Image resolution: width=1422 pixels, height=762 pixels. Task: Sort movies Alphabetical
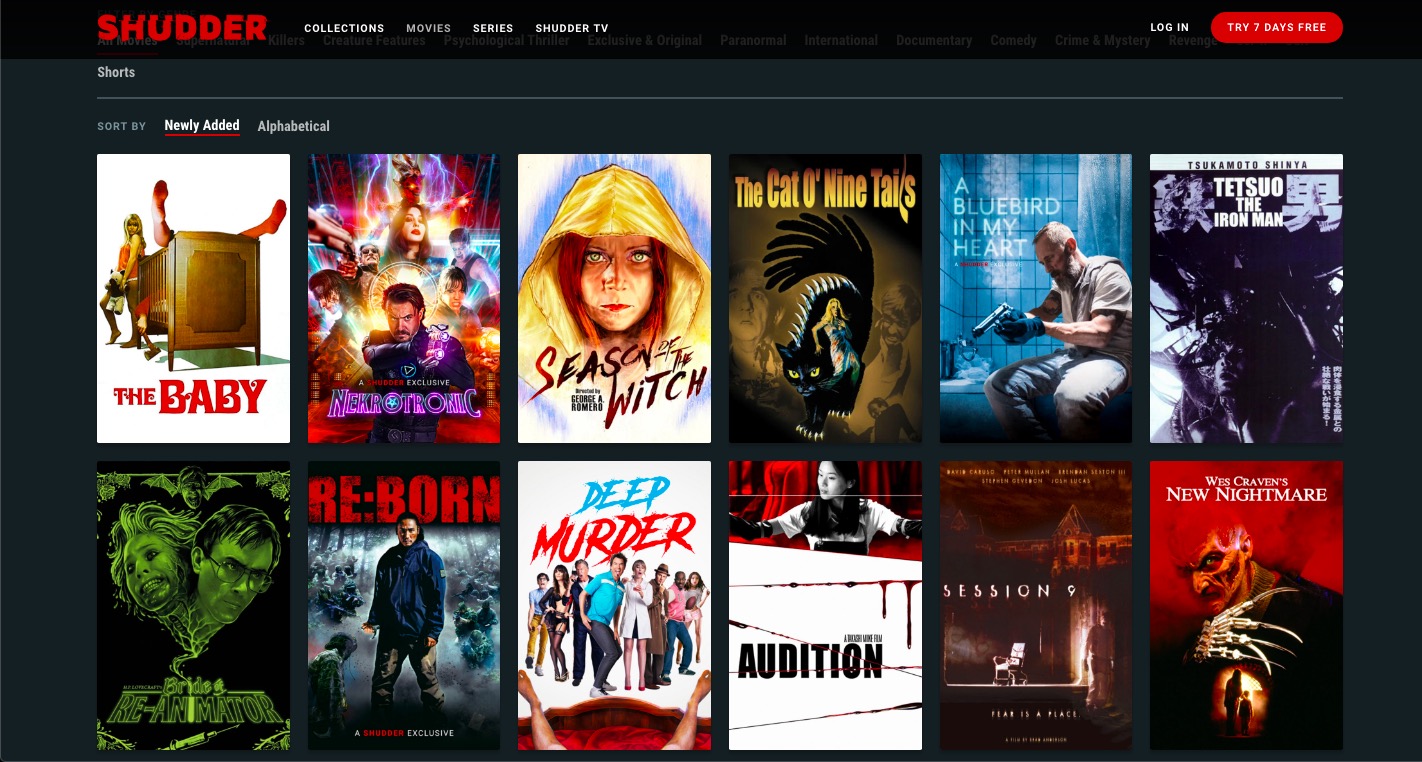point(294,126)
